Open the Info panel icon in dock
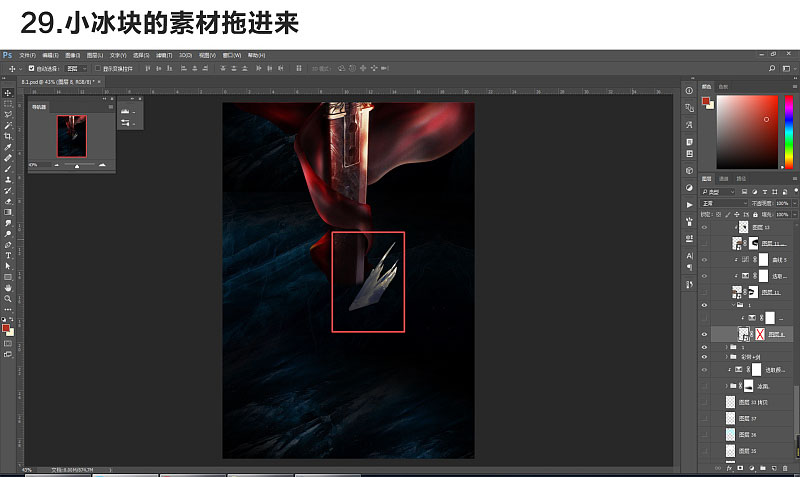800x477 pixels. [689, 90]
